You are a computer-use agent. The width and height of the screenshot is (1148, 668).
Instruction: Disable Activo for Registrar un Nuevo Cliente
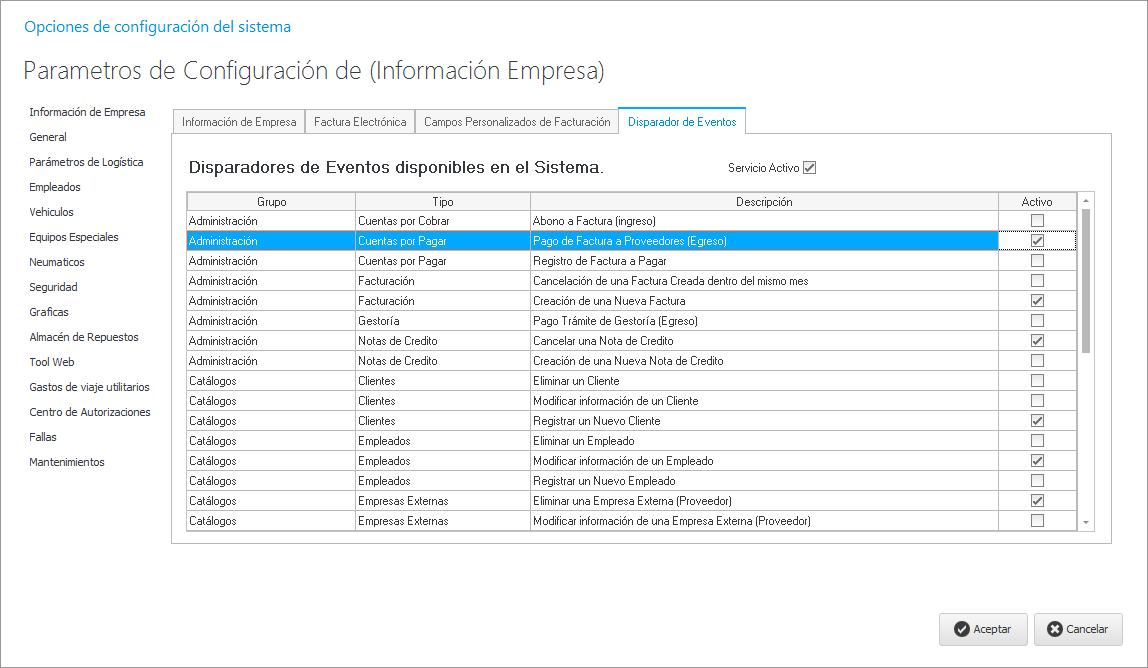coord(1037,421)
